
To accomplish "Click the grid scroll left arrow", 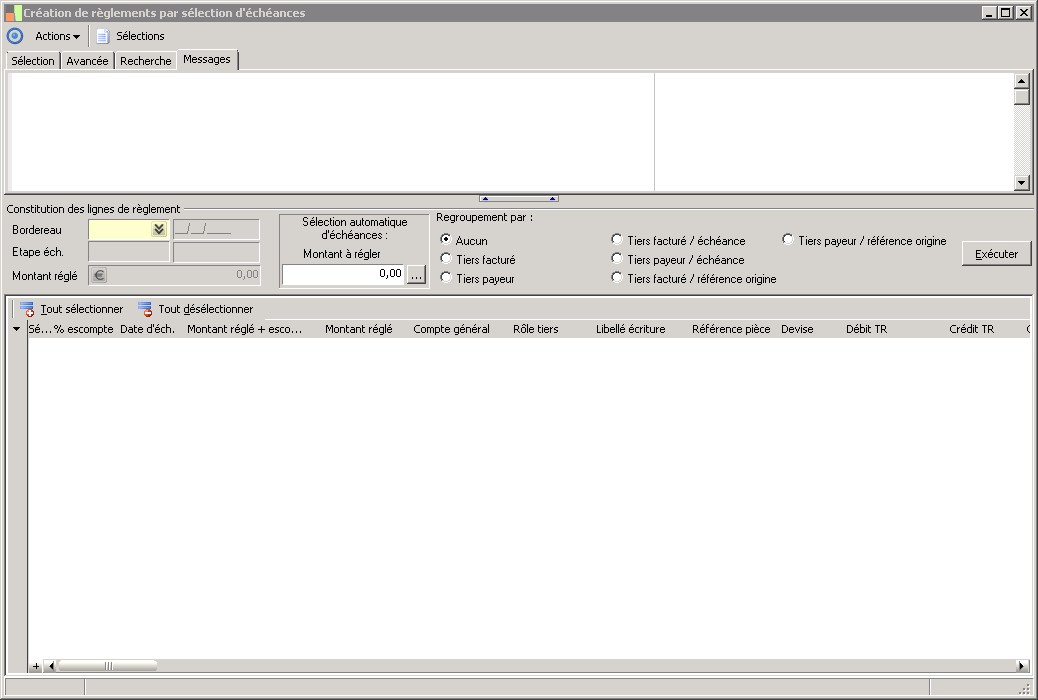I will (50, 666).
